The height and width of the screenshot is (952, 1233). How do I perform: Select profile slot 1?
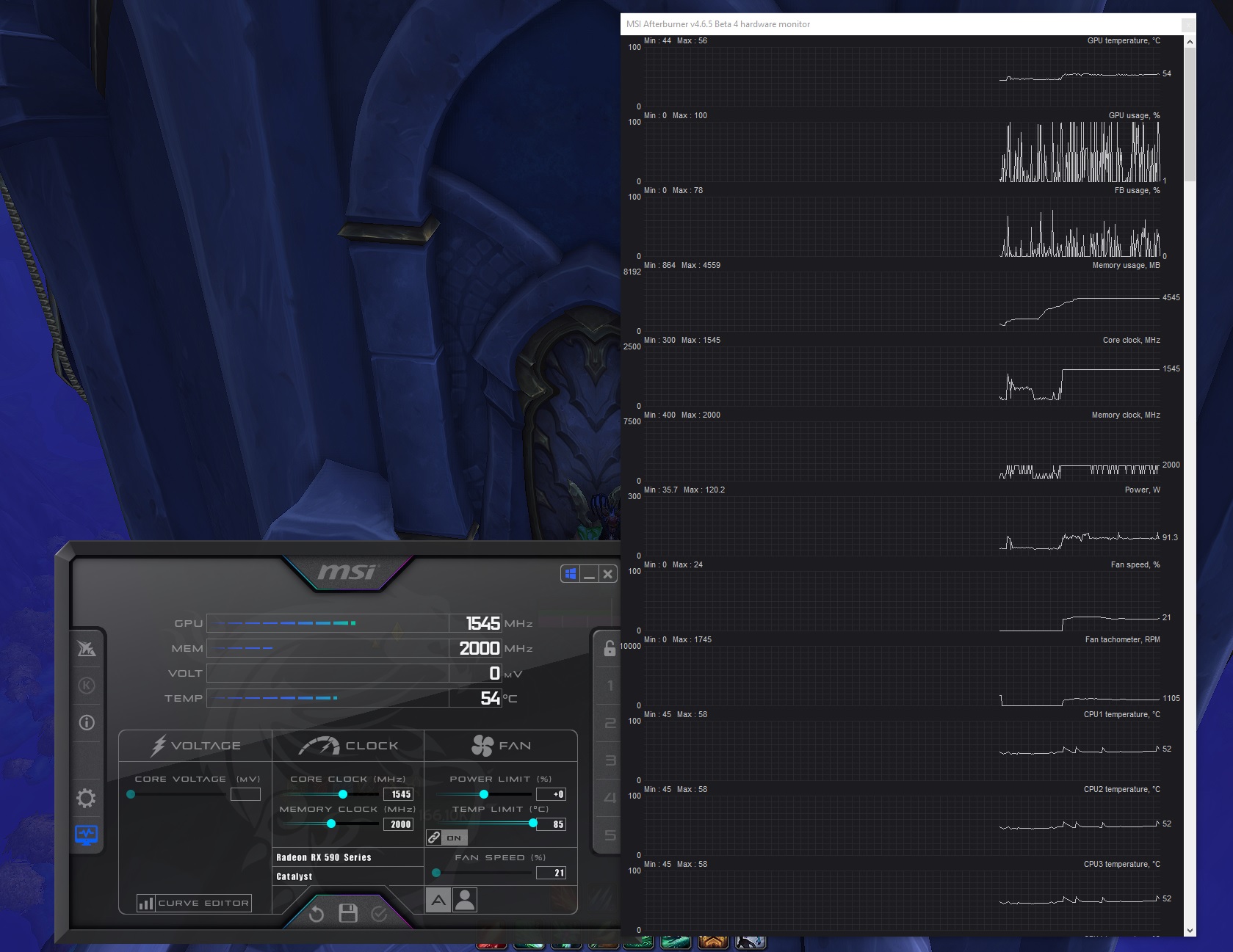click(610, 686)
